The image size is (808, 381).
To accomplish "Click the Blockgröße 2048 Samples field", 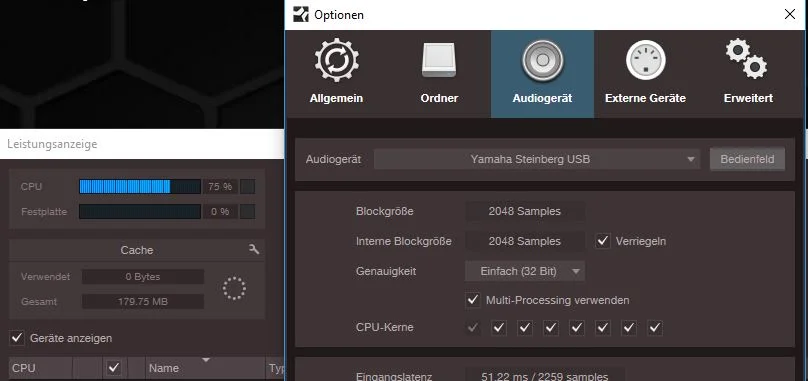I will coord(525,211).
